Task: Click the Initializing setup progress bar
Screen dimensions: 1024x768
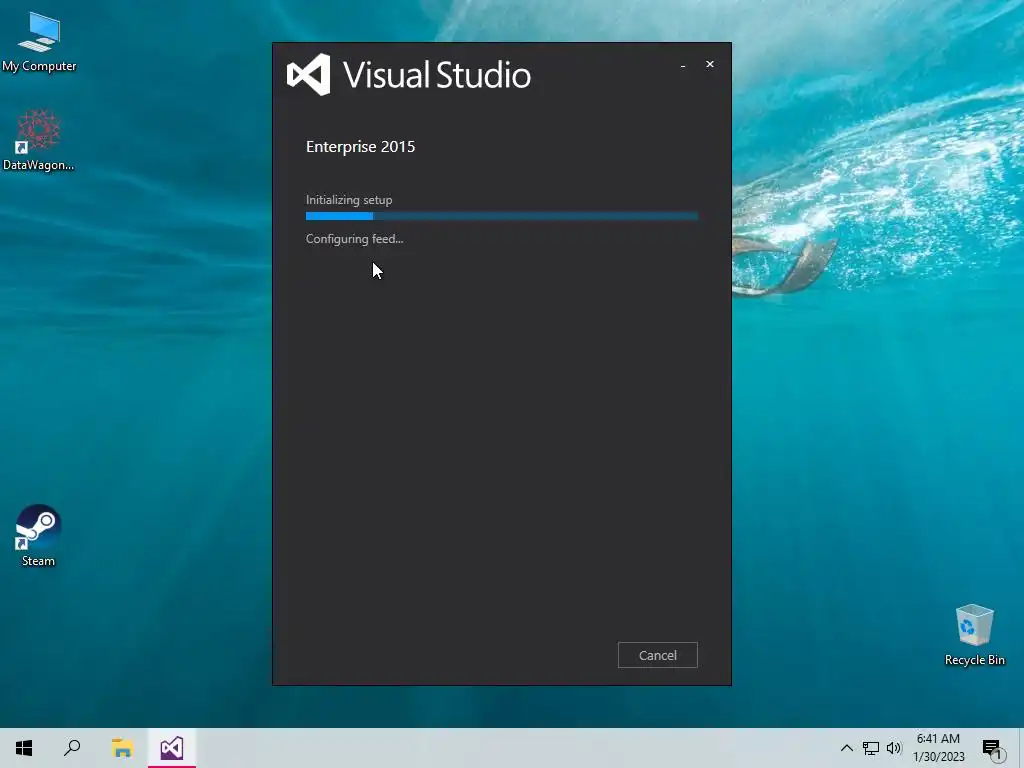Action: click(502, 216)
